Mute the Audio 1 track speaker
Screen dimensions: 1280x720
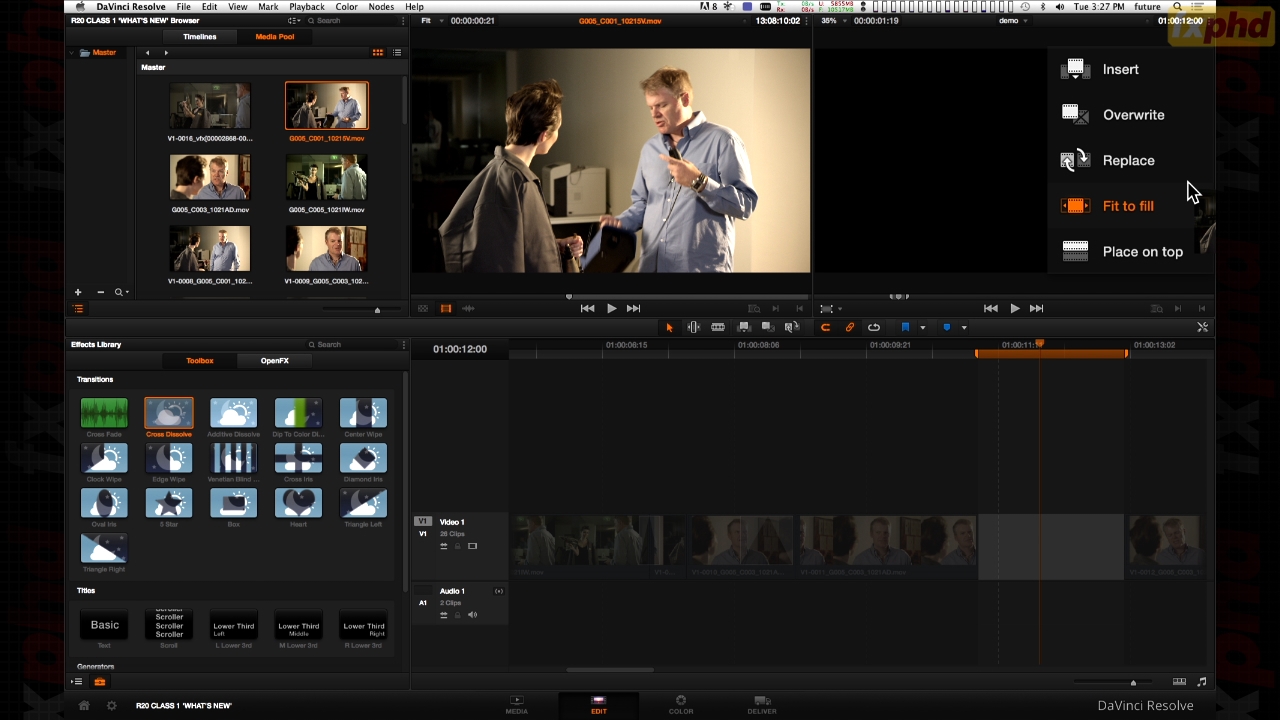tap(473, 615)
